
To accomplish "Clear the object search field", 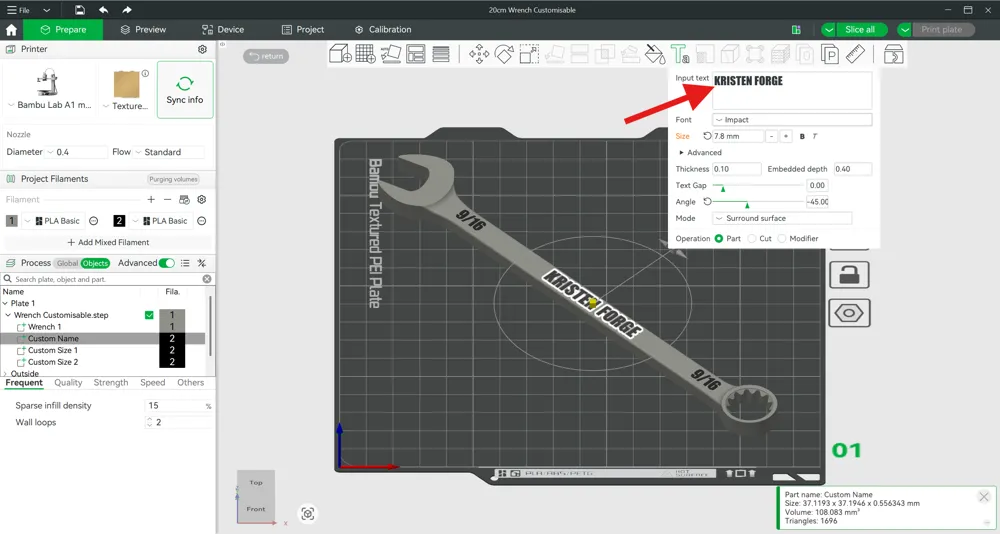I will (x=207, y=279).
